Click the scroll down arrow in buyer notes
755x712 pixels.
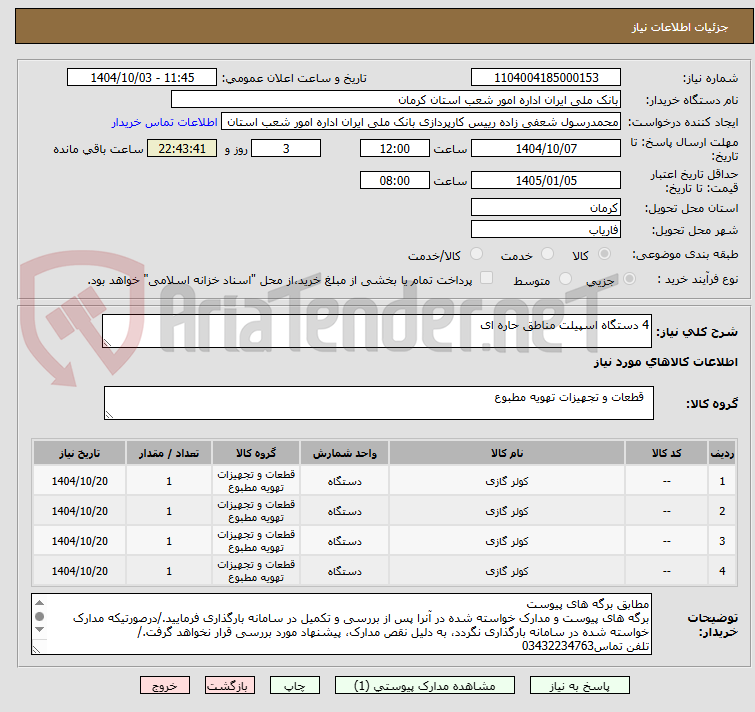click(x=40, y=630)
